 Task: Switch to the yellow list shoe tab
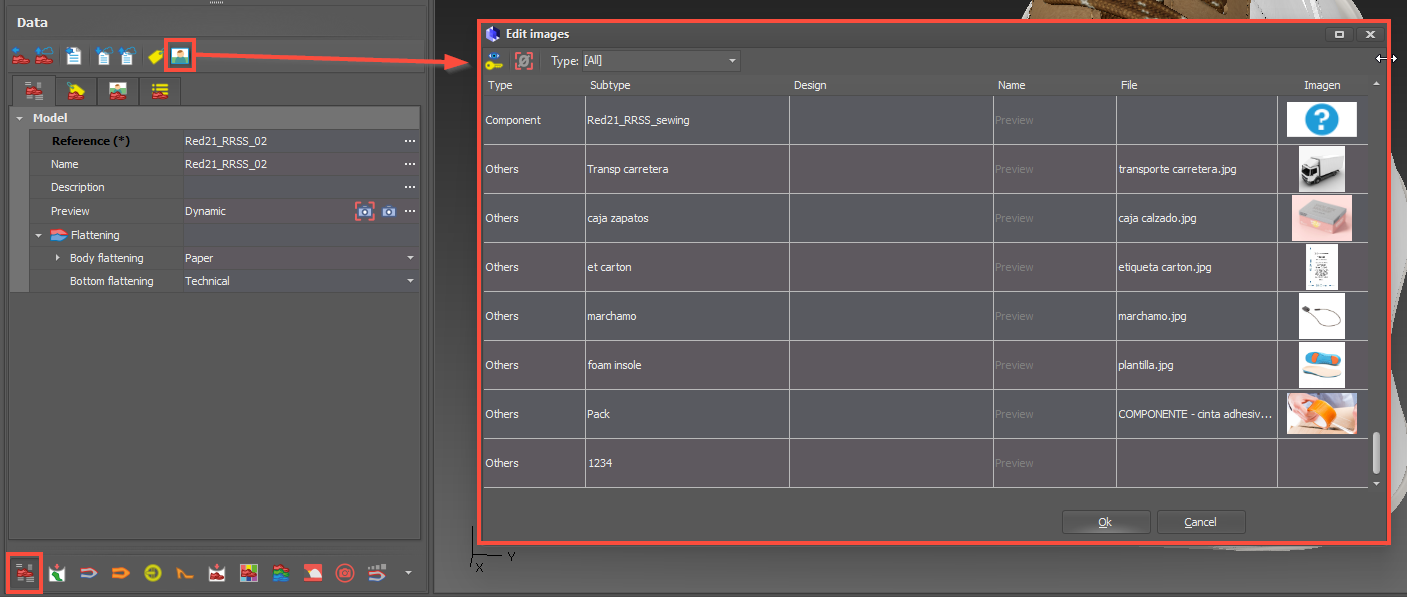[159, 92]
